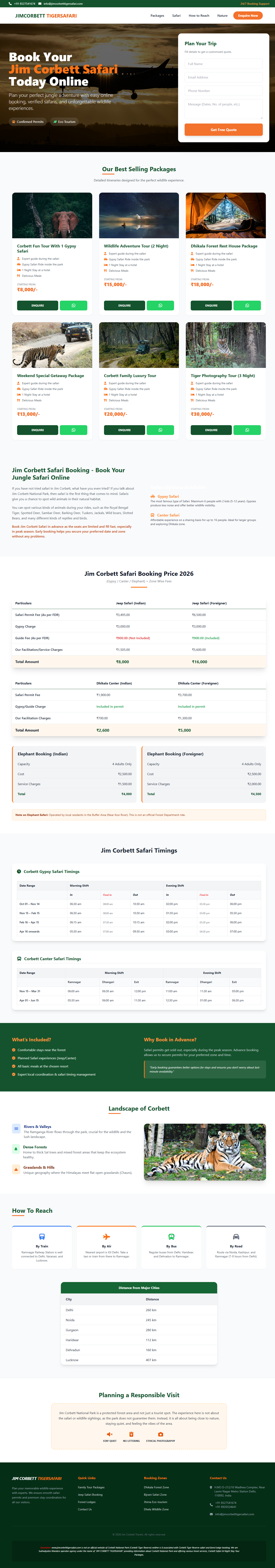Select the Haridwar 112 km distance row
The width and height of the screenshot is (275, 1568).
click(x=139, y=1340)
